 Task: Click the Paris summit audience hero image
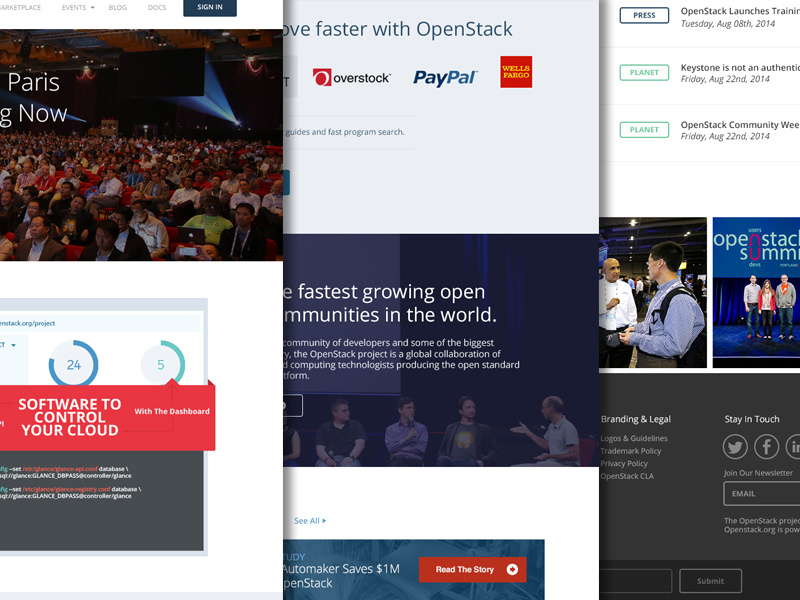141,145
